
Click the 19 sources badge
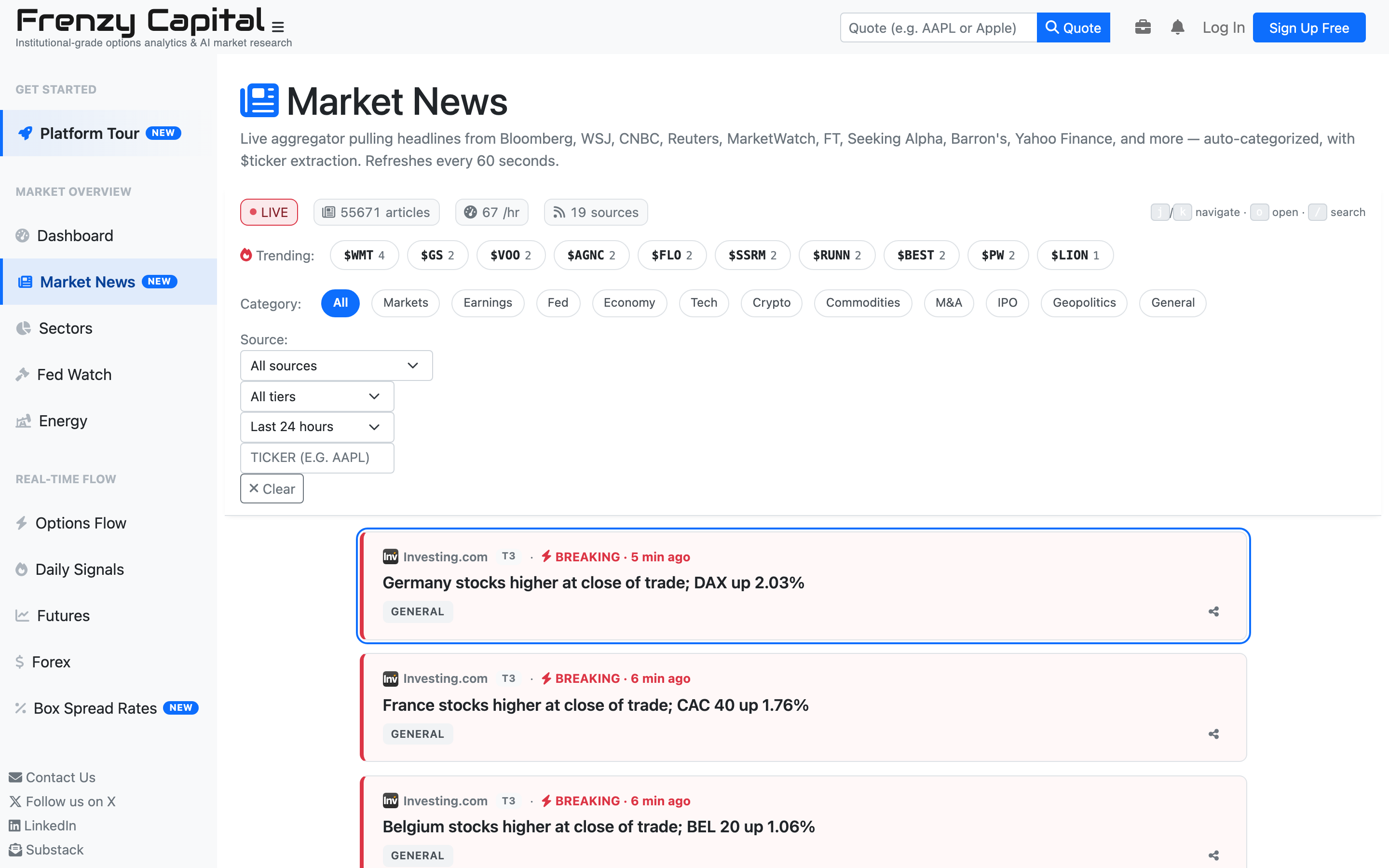(595, 212)
